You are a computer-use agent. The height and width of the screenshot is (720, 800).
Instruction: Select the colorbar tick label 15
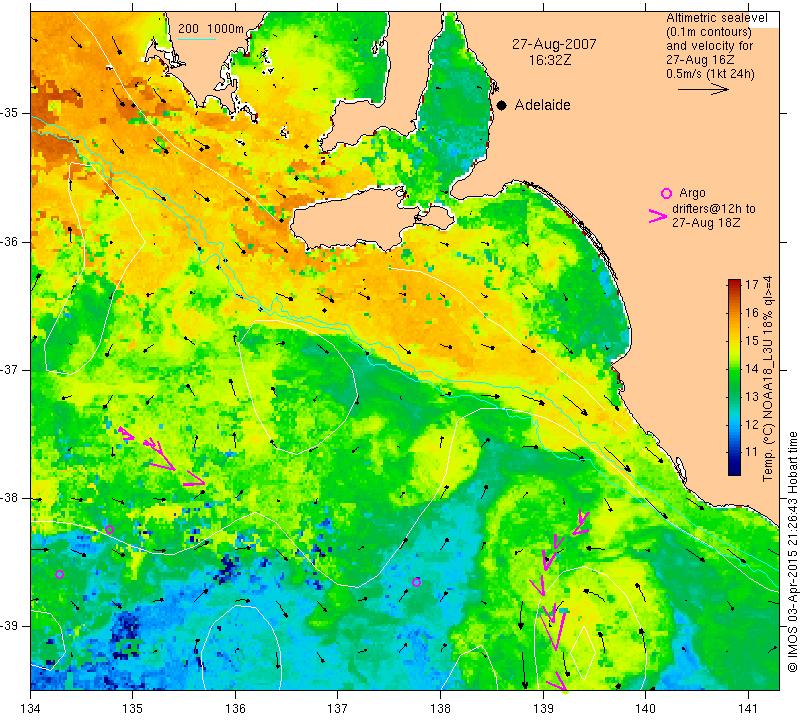752,340
